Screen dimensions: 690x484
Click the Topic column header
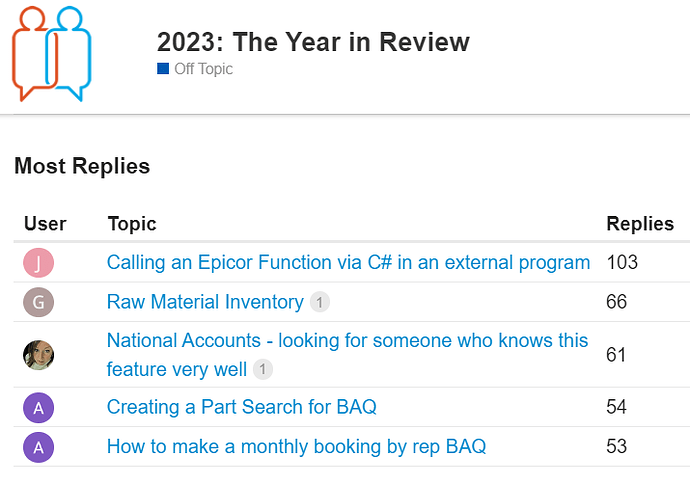click(132, 224)
